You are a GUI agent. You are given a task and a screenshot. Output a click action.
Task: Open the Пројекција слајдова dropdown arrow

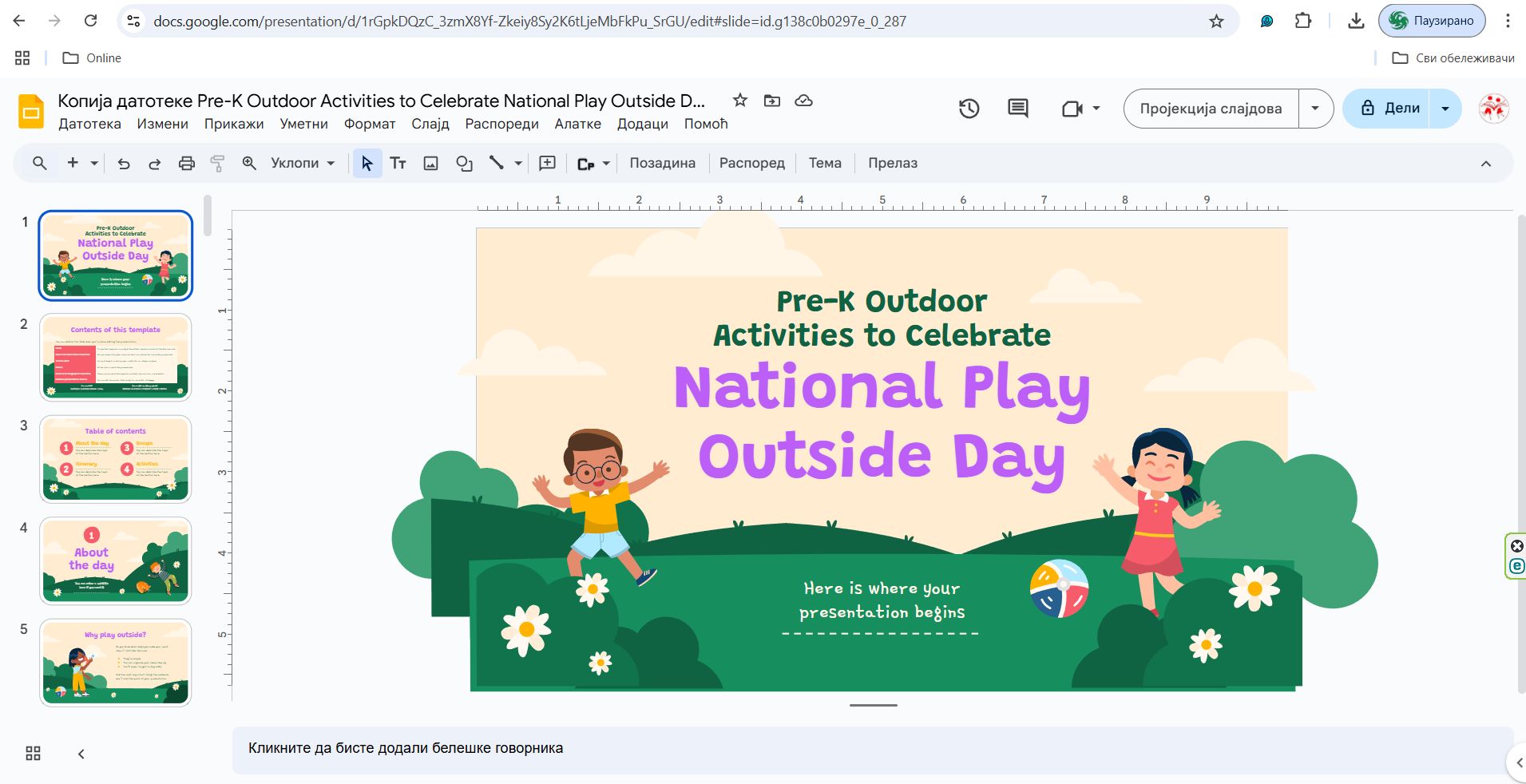point(1315,109)
